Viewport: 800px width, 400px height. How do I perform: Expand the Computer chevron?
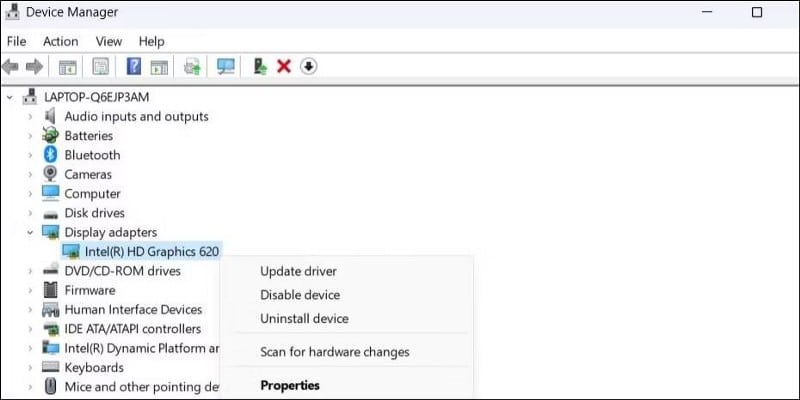(x=30, y=194)
